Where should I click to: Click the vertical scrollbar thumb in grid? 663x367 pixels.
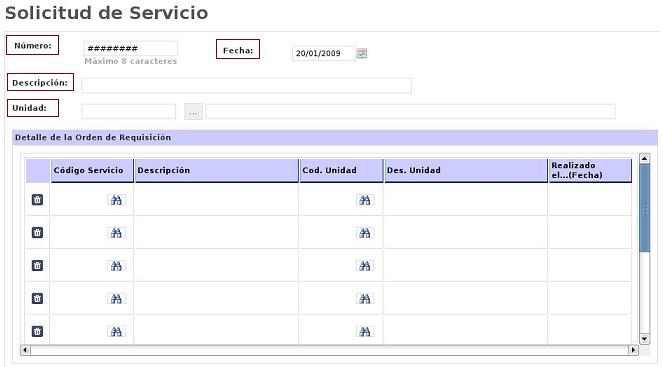[644, 208]
